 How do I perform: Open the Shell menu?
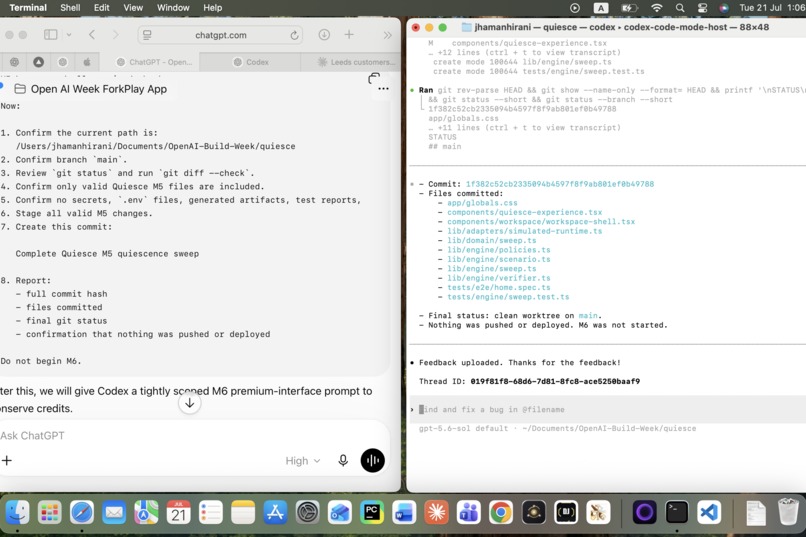click(x=70, y=8)
